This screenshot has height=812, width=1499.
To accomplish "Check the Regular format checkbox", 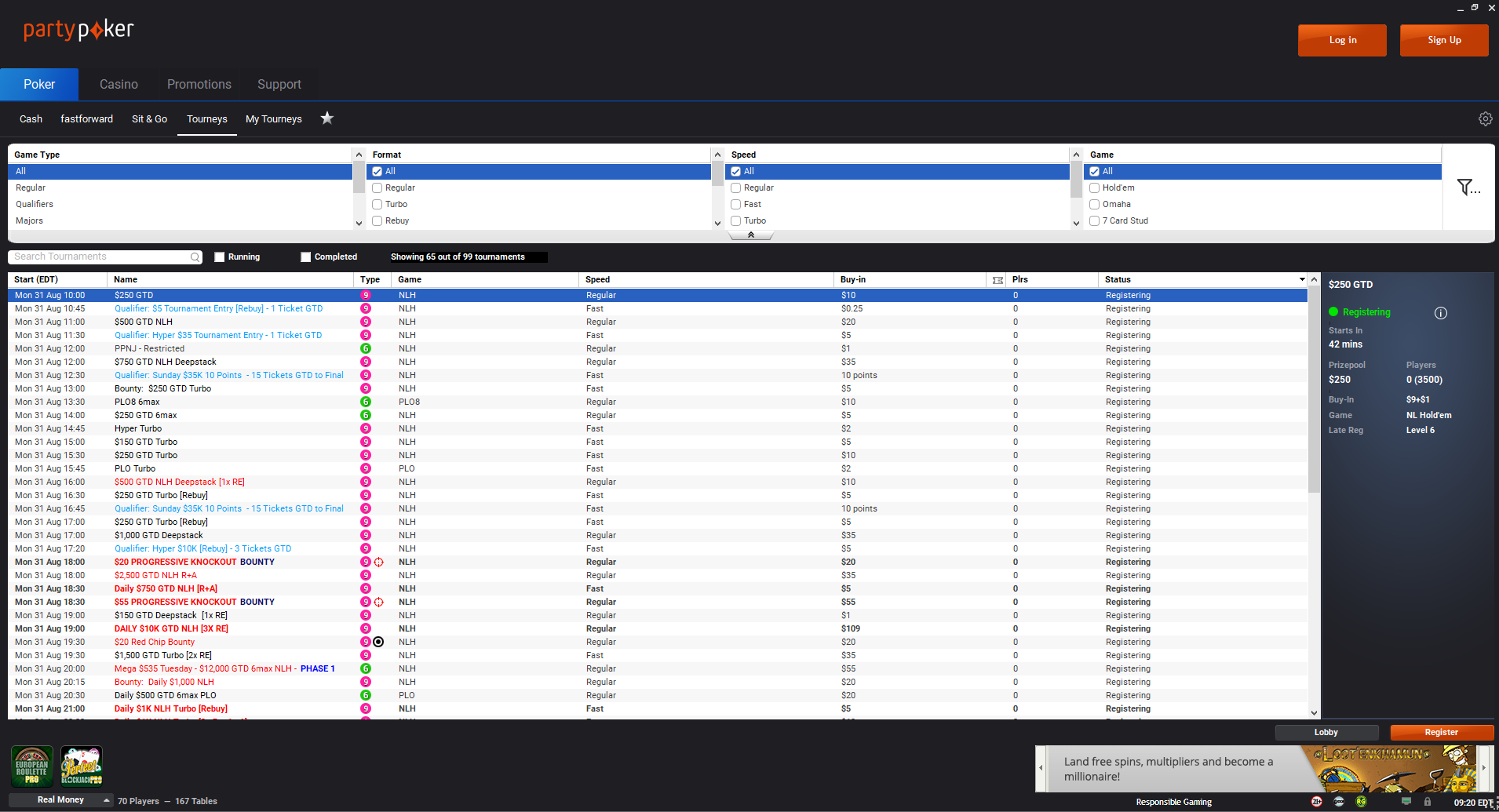I will tap(377, 188).
